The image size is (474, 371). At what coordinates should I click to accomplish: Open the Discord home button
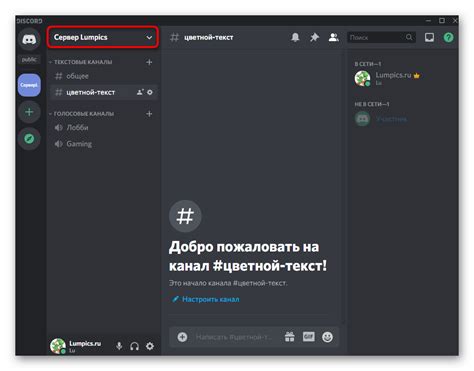[29, 39]
